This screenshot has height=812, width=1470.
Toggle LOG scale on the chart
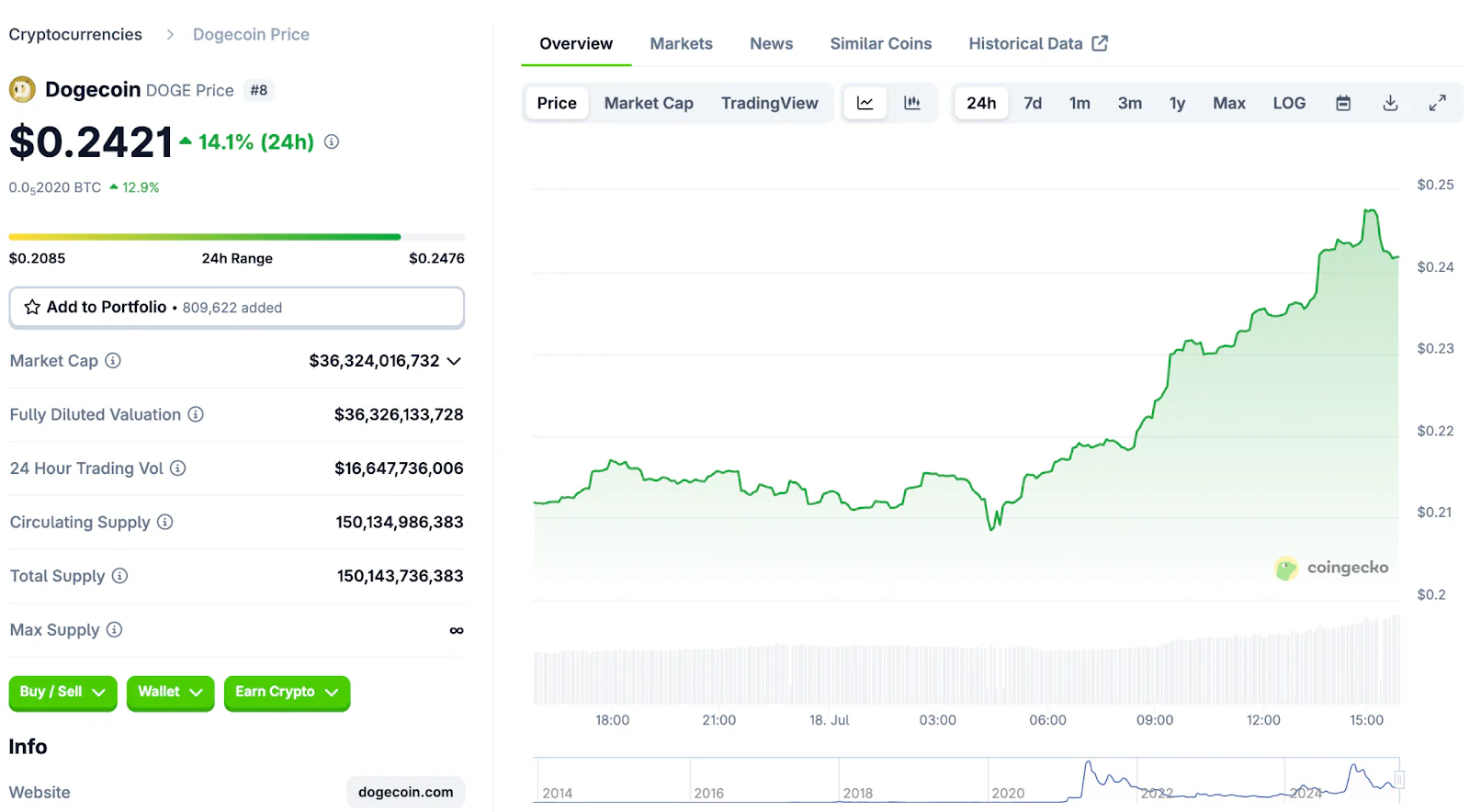[x=1288, y=103]
